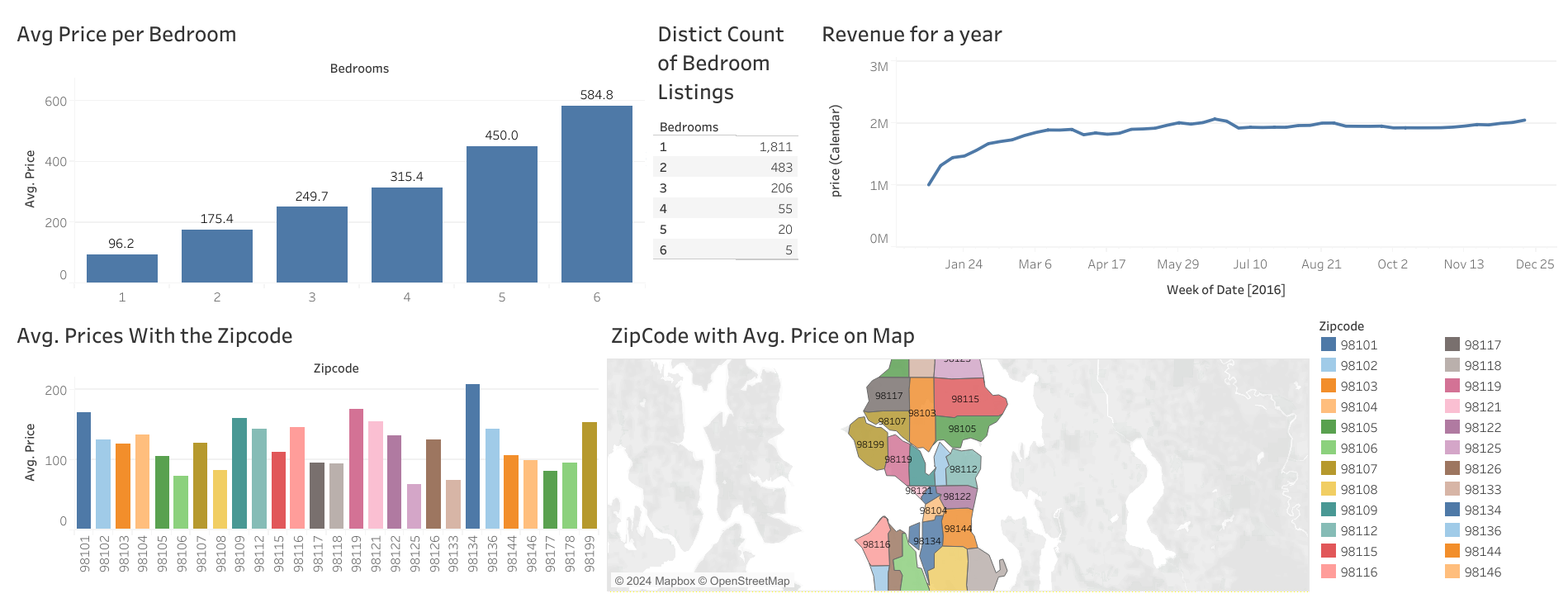Click the Bedrooms header in listings table
This screenshot has width=1568, height=603.
tap(689, 127)
